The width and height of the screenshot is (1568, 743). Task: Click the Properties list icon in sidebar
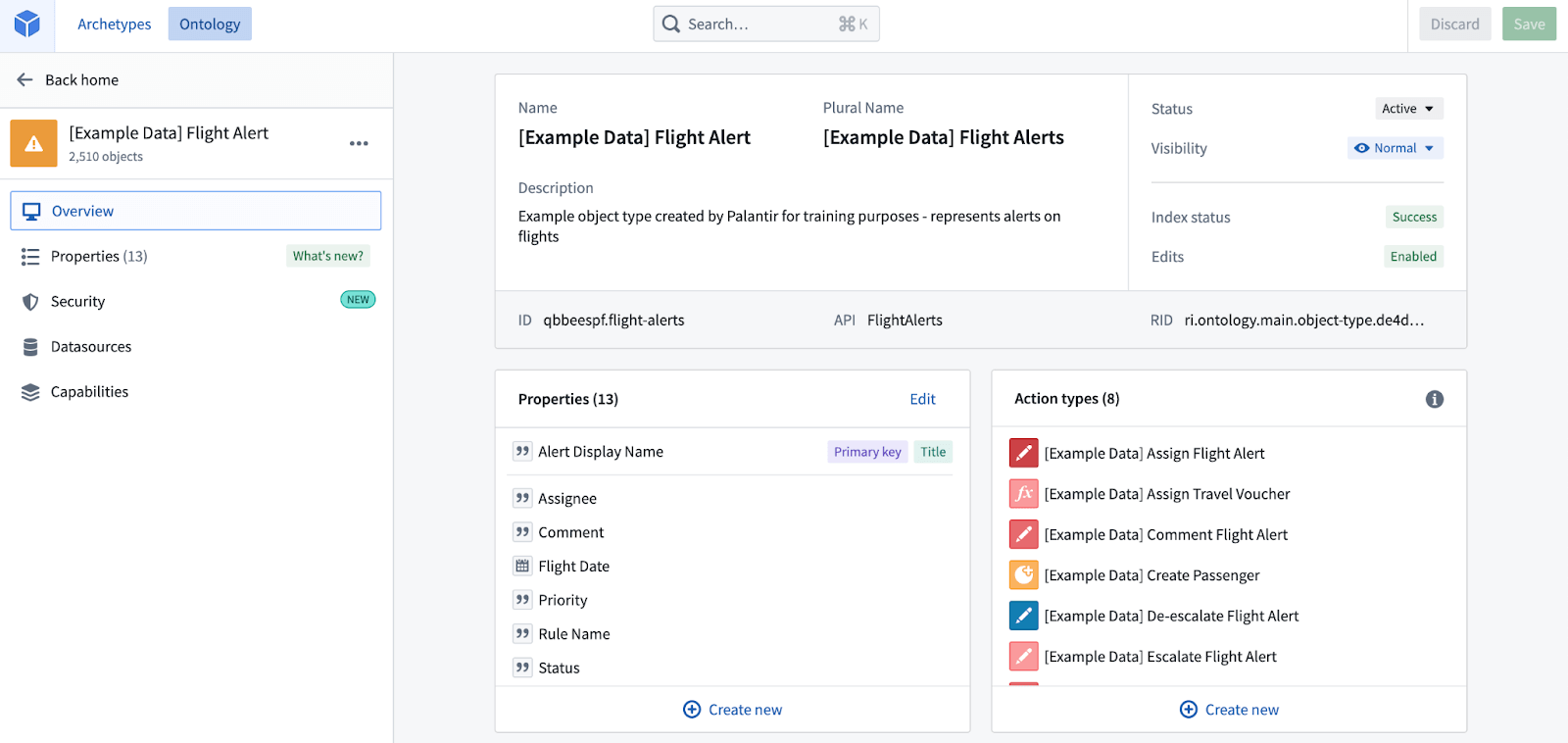coord(30,257)
